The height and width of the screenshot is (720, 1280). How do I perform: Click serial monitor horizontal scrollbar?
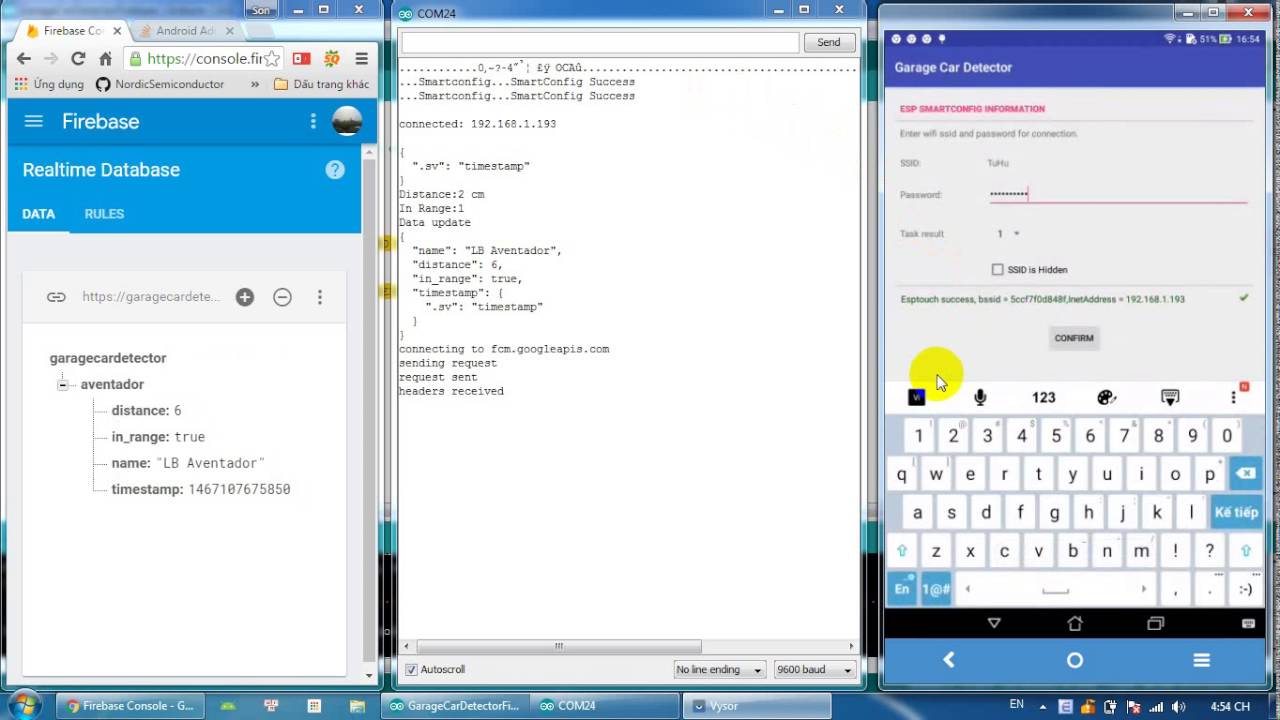(x=561, y=647)
